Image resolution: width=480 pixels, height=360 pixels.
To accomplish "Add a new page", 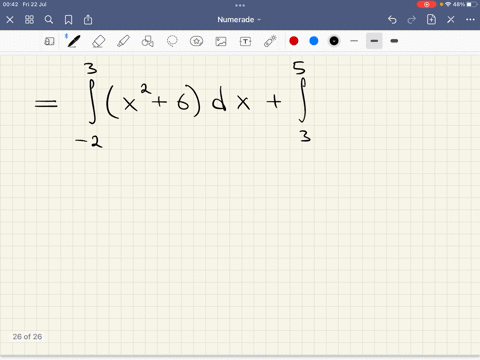I will 431,19.
